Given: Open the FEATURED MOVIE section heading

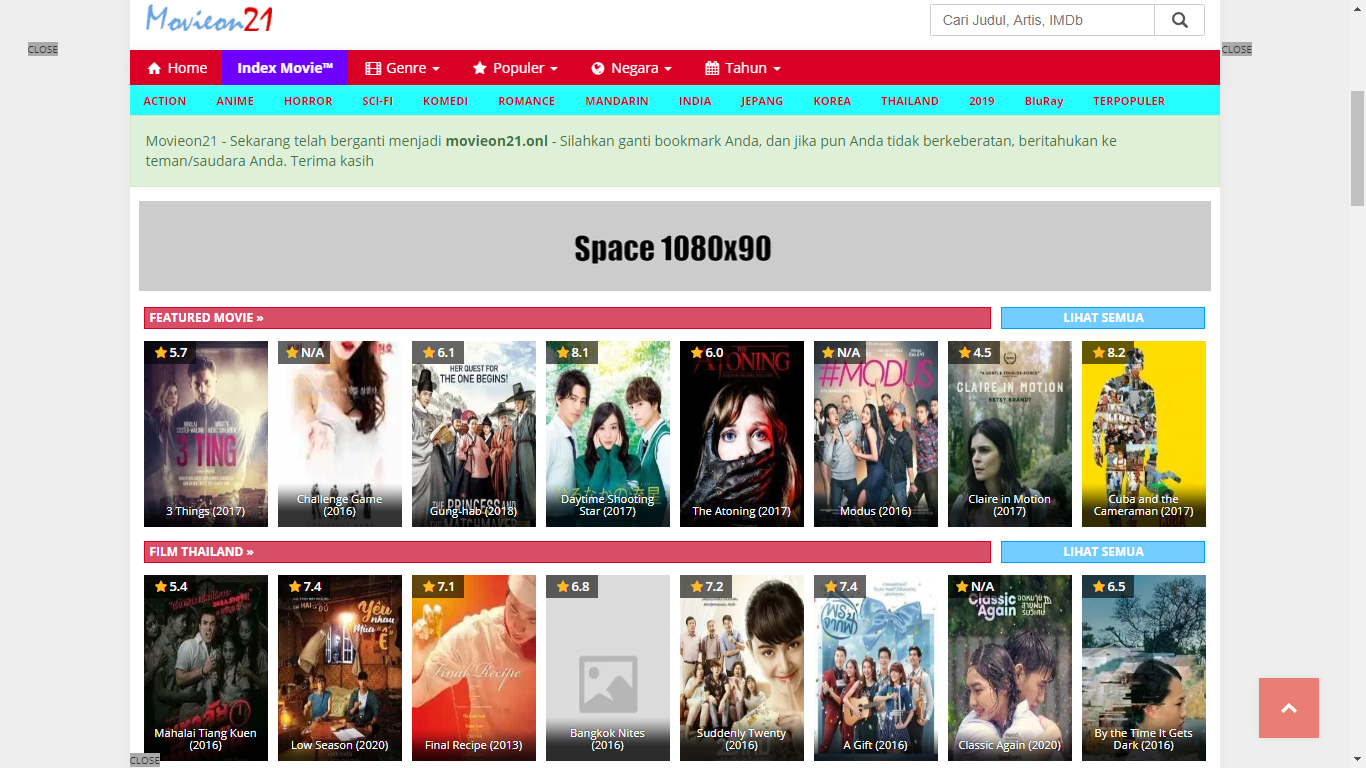Looking at the screenshot, I should (567, 318).
